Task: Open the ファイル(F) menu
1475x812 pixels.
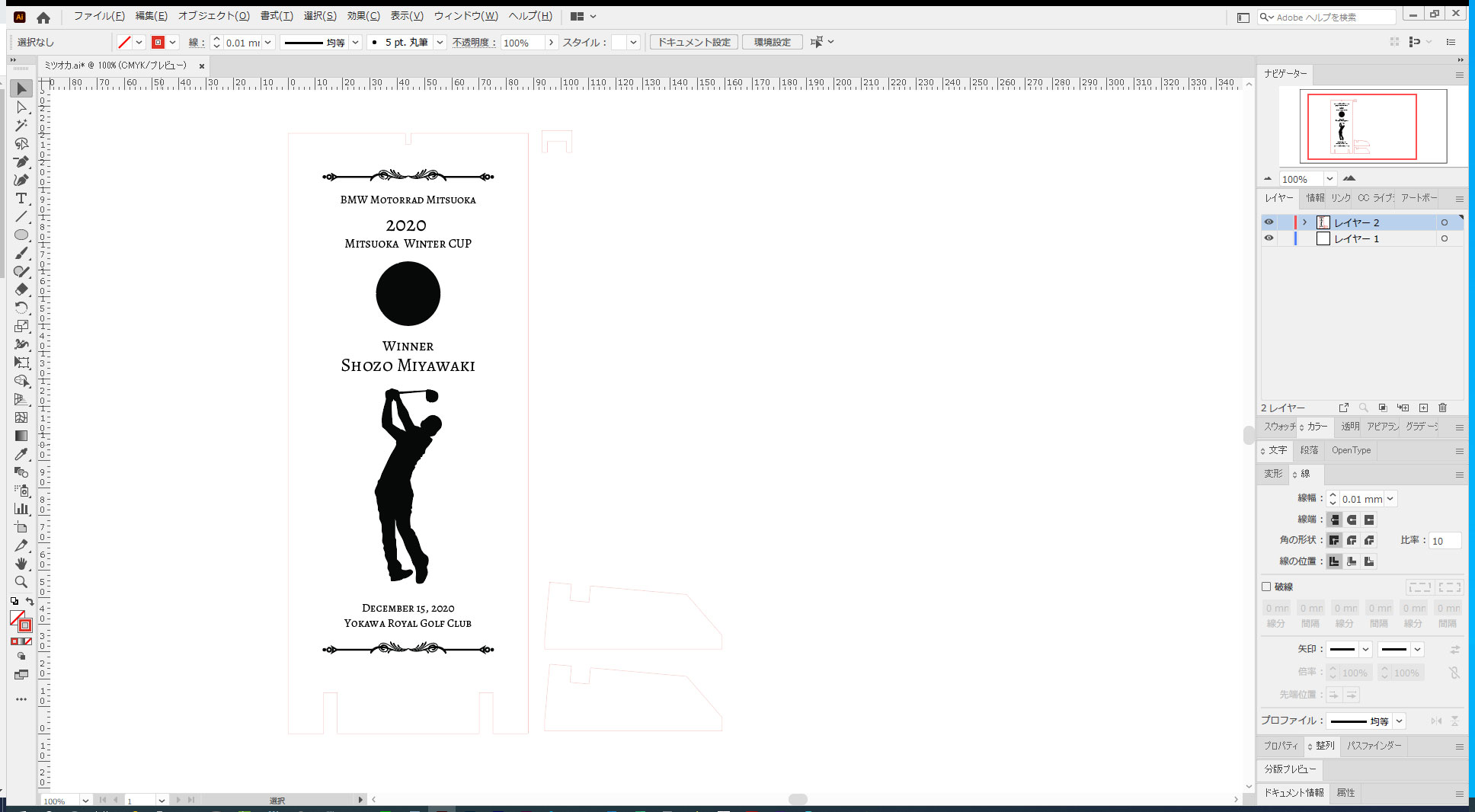Action: tap(99, 16)
